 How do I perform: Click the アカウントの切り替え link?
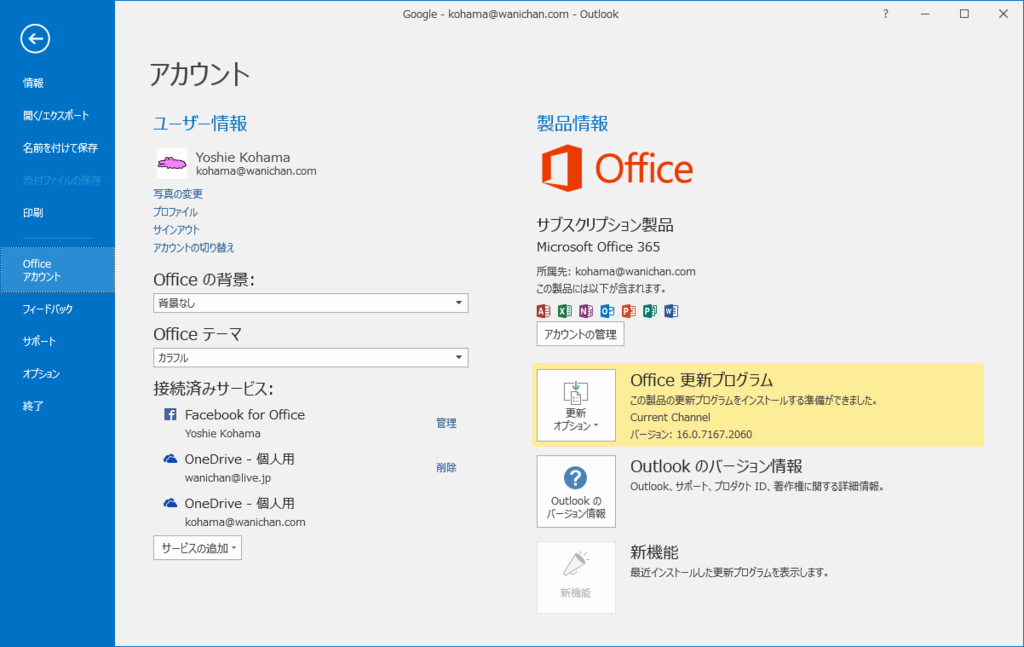coord(193,247)
